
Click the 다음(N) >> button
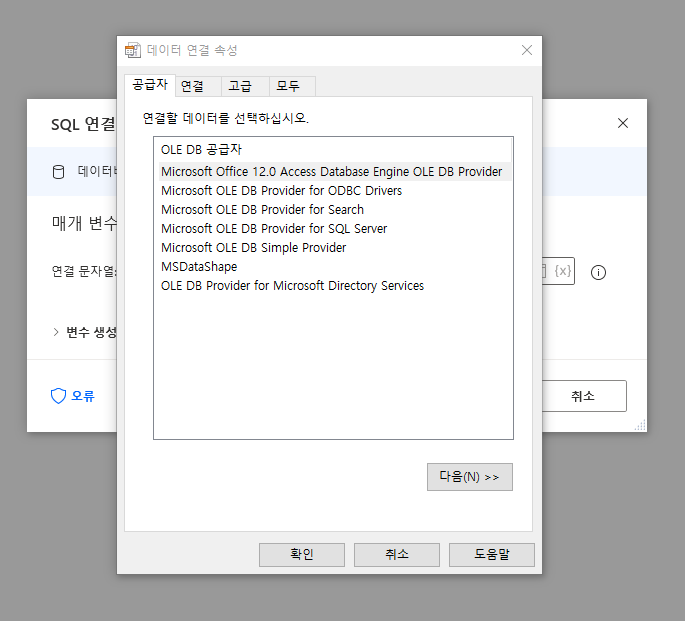pos(470,477)
